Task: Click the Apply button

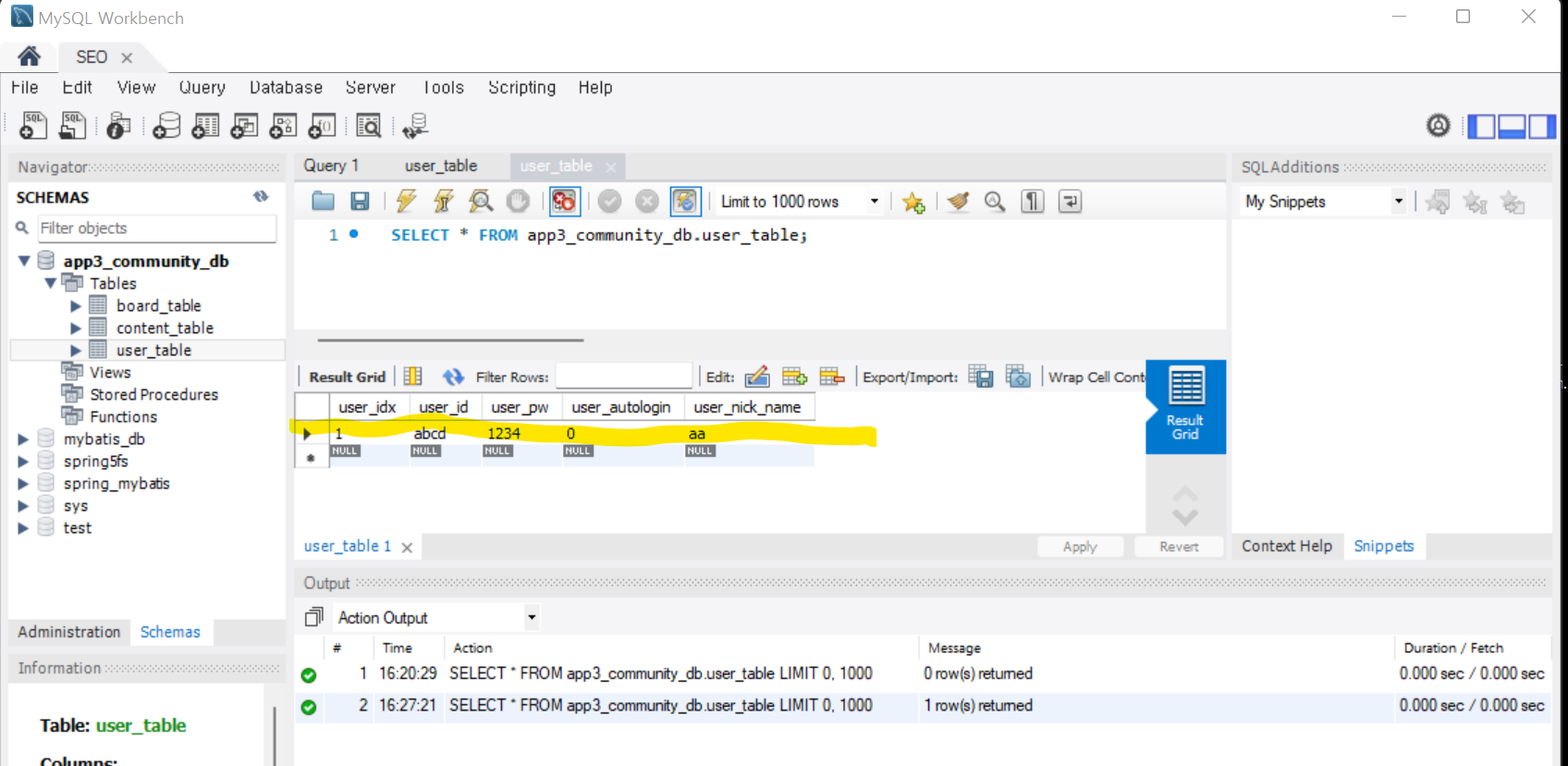Action: (1080, 547)
